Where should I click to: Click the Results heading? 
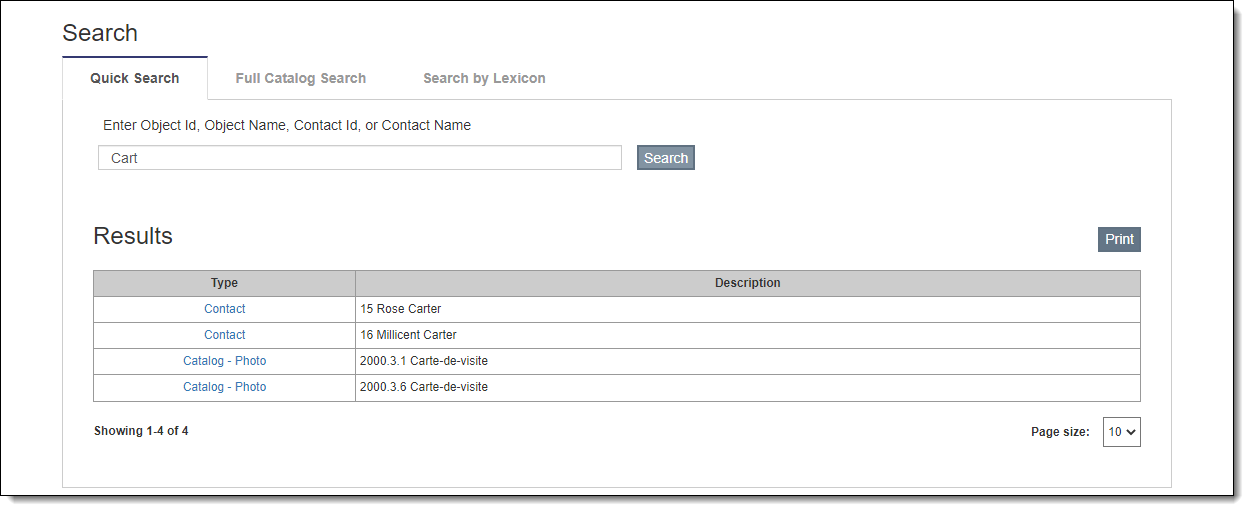[x=133, y=236]
